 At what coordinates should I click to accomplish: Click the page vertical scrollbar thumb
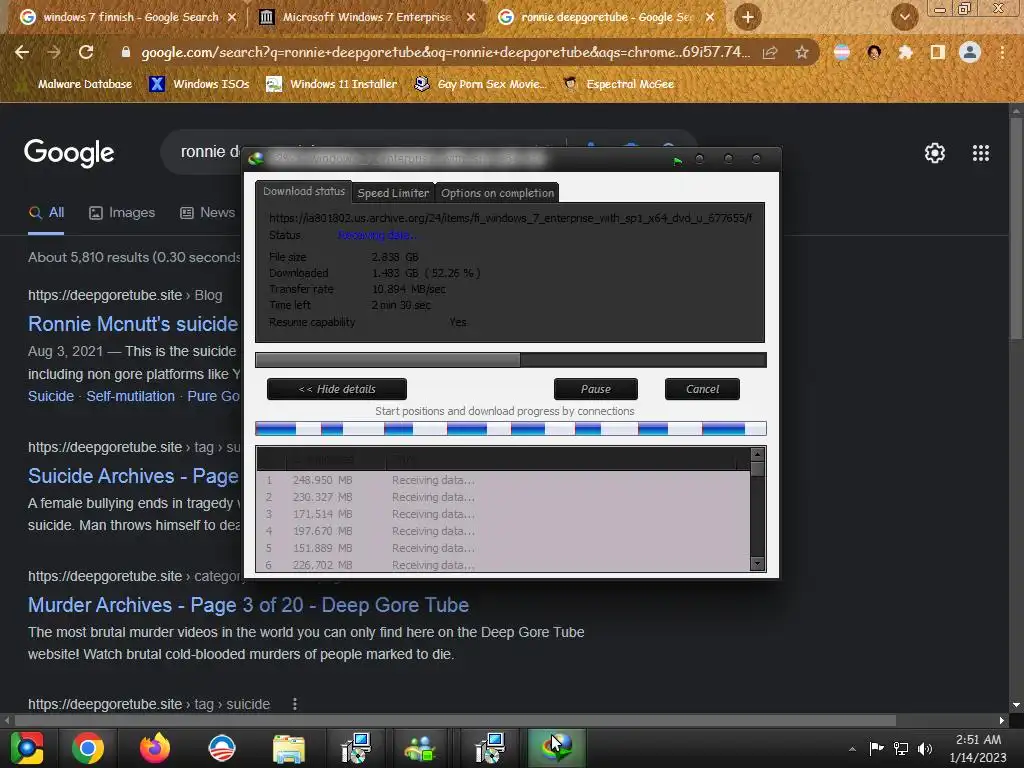pyautogui.click(x=1016, y=229)
